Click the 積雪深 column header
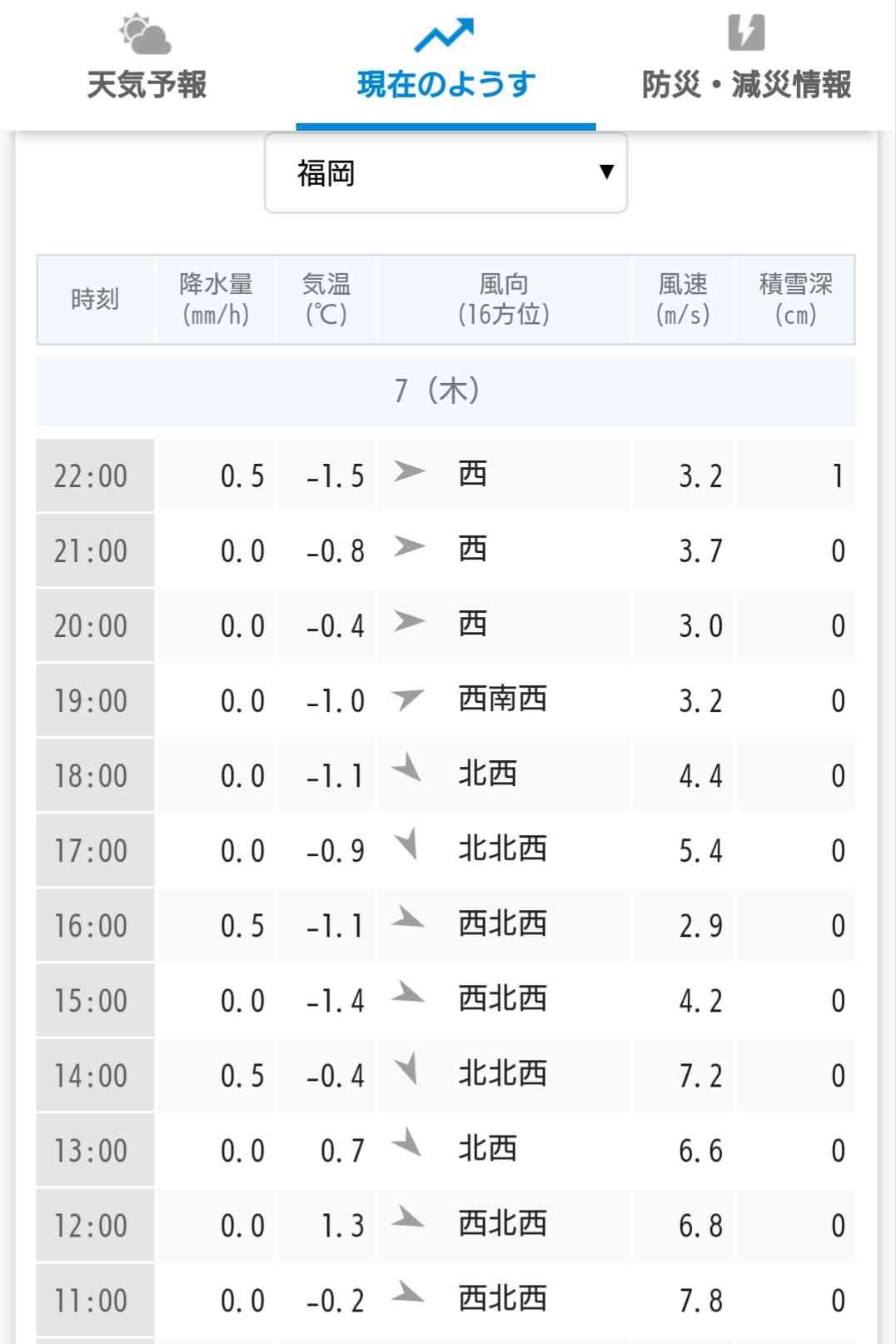The height and width of the screenshot is (1344, 896). [795, 299]
